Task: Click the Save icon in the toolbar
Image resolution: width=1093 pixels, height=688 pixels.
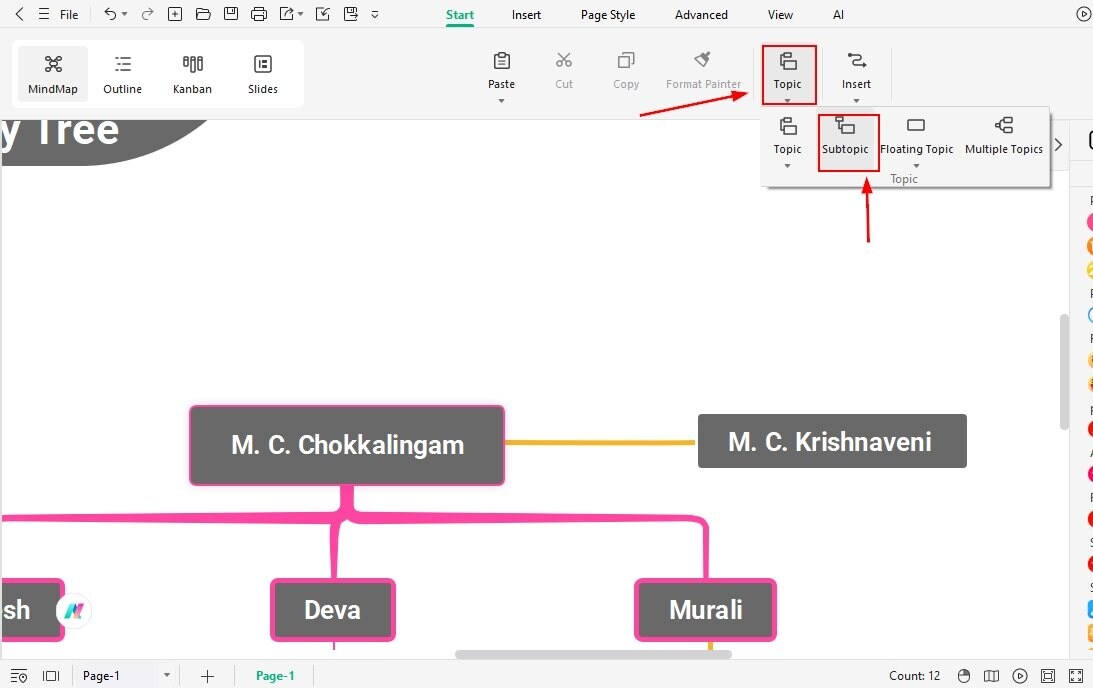Action: click(230, 13)
